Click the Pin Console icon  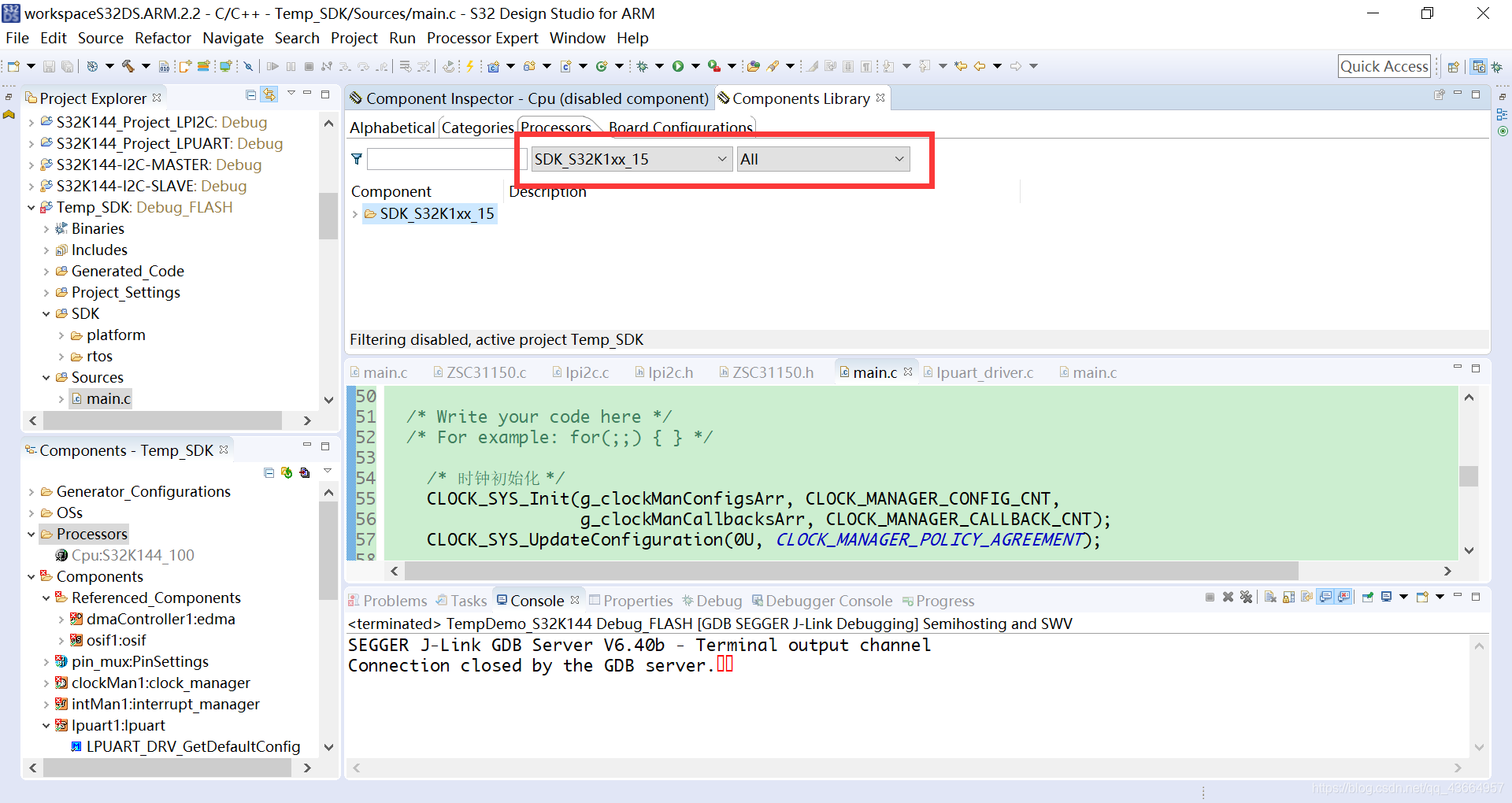tap(1368, 597)
